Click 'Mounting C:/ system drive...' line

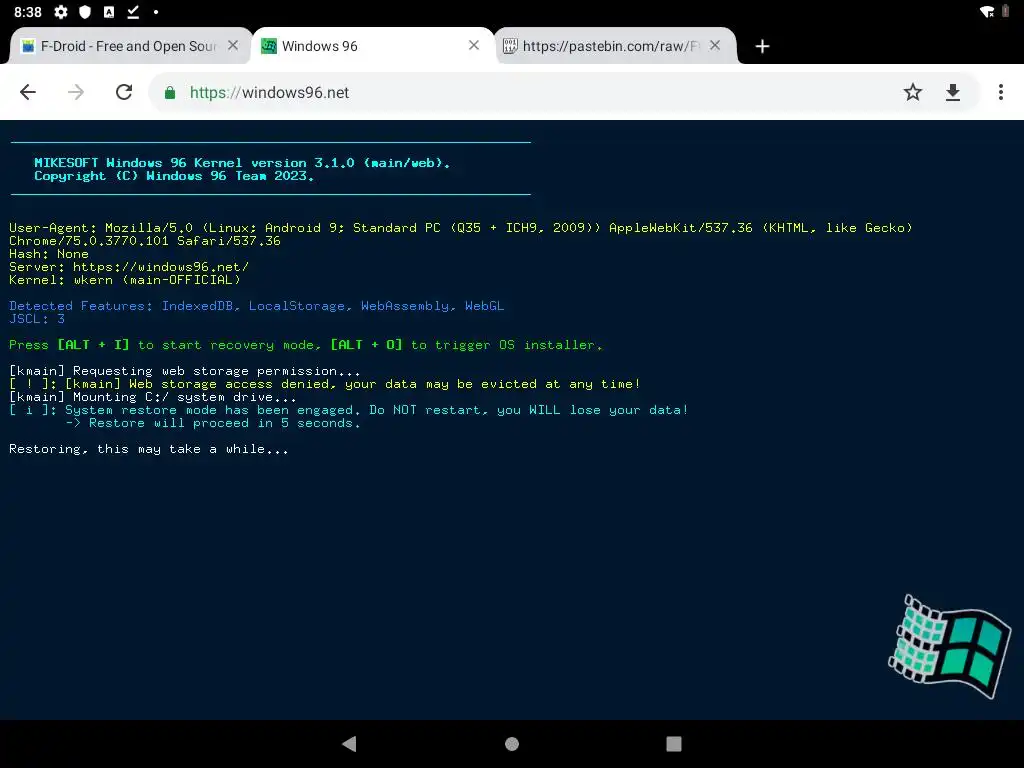pyautogui.click(x=153, y=397)
